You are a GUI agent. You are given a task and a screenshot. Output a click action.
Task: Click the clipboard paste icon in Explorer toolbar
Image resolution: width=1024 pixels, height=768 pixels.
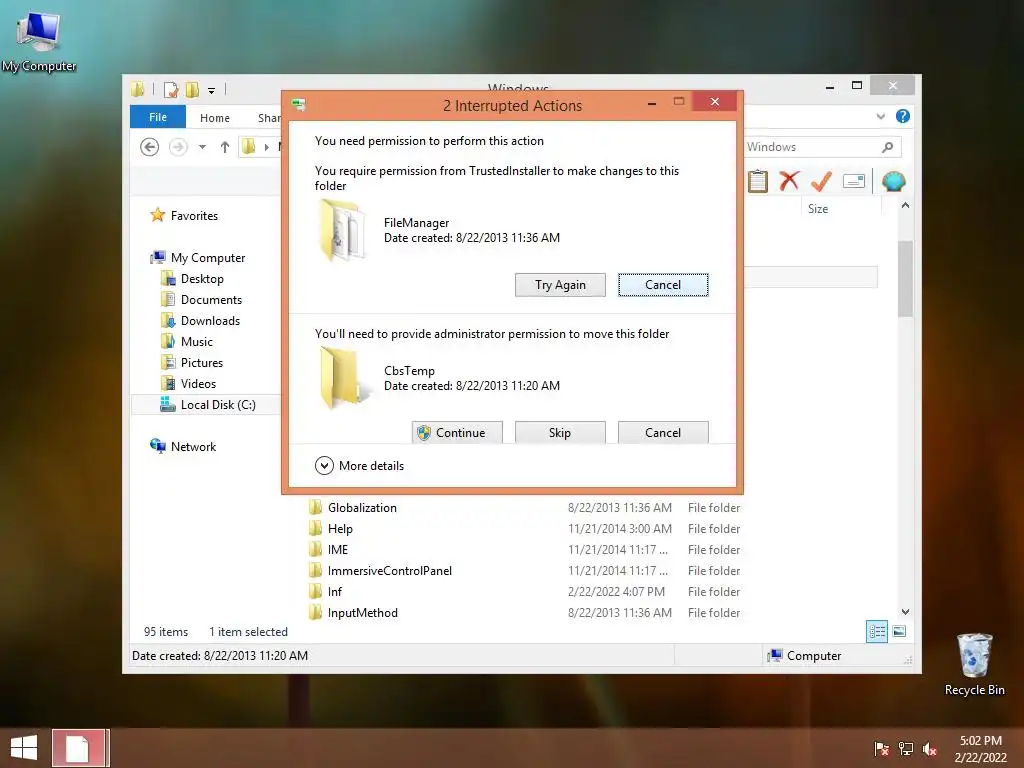(758, 181)
